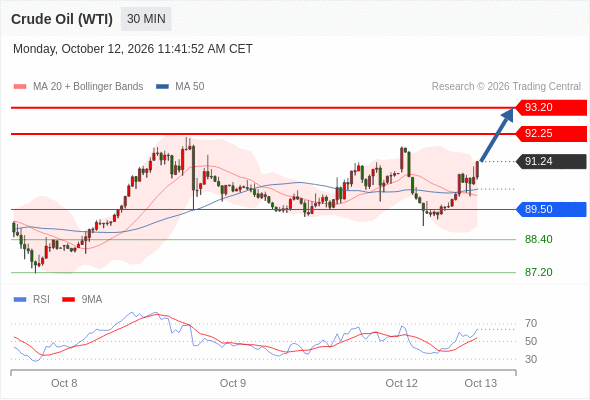Click the MA 20 + Bollinger Bands pink swatch

click(20, 87)
